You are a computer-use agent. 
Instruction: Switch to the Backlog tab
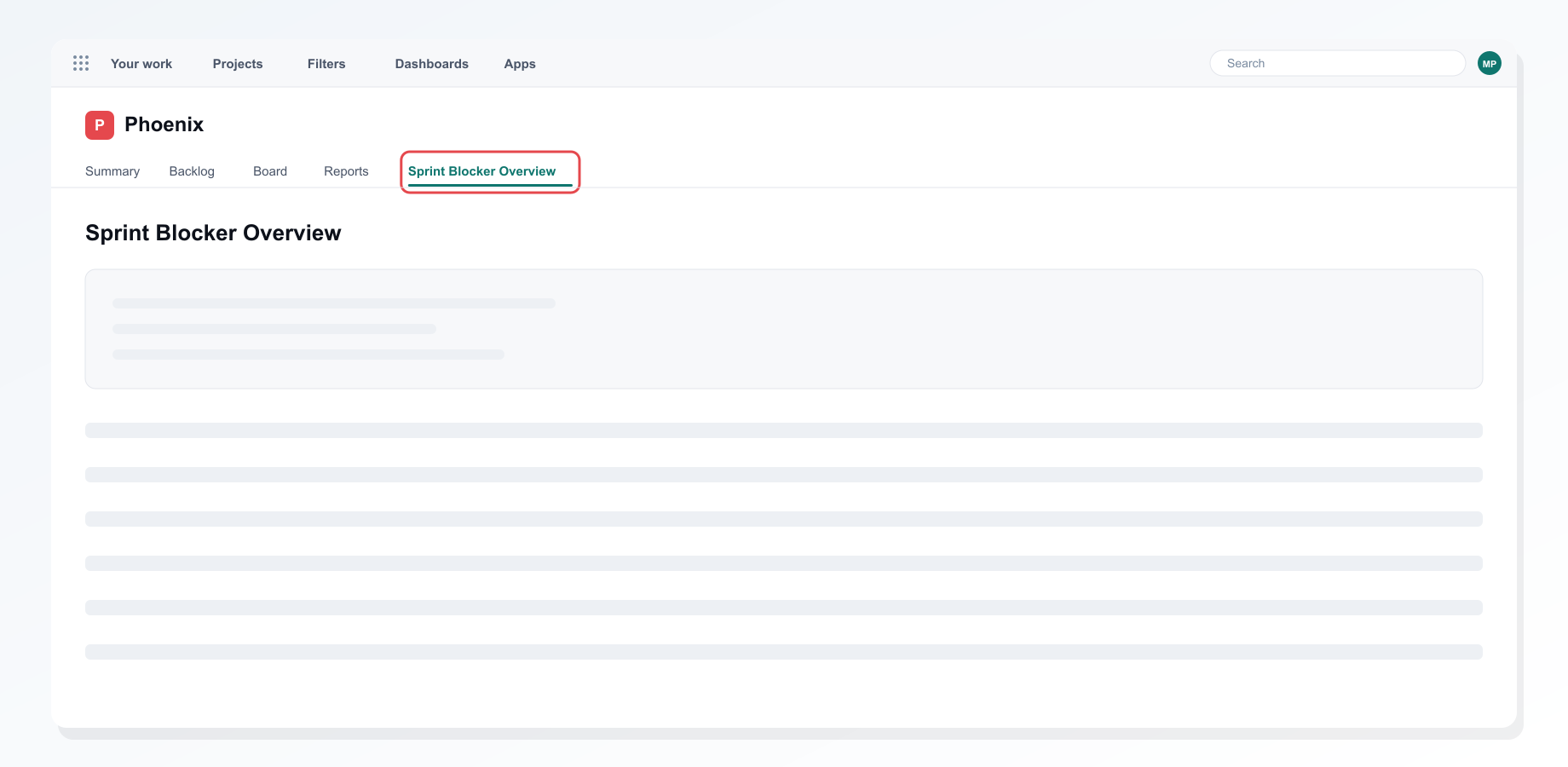pos(192,171)
